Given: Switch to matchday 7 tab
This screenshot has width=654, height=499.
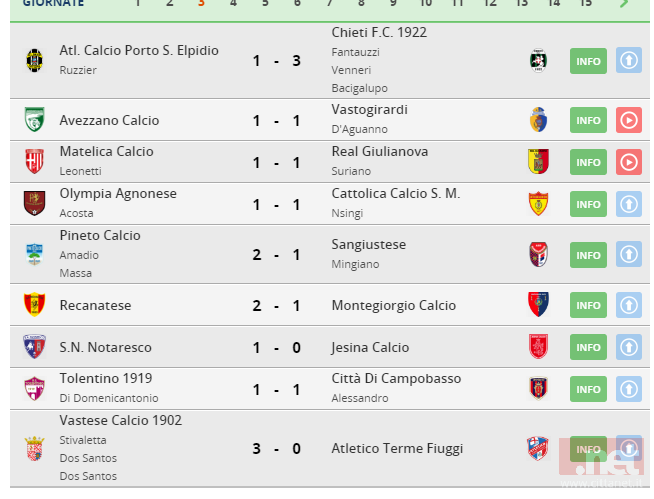Looking at the screenshot, I should tap(330, 3).
